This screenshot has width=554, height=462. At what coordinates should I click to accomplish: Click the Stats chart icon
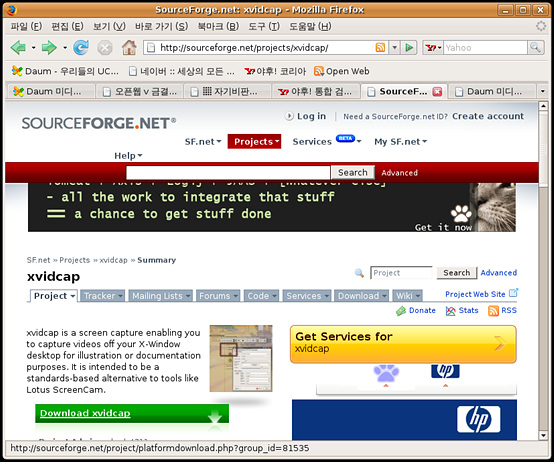tap(450, 311)
